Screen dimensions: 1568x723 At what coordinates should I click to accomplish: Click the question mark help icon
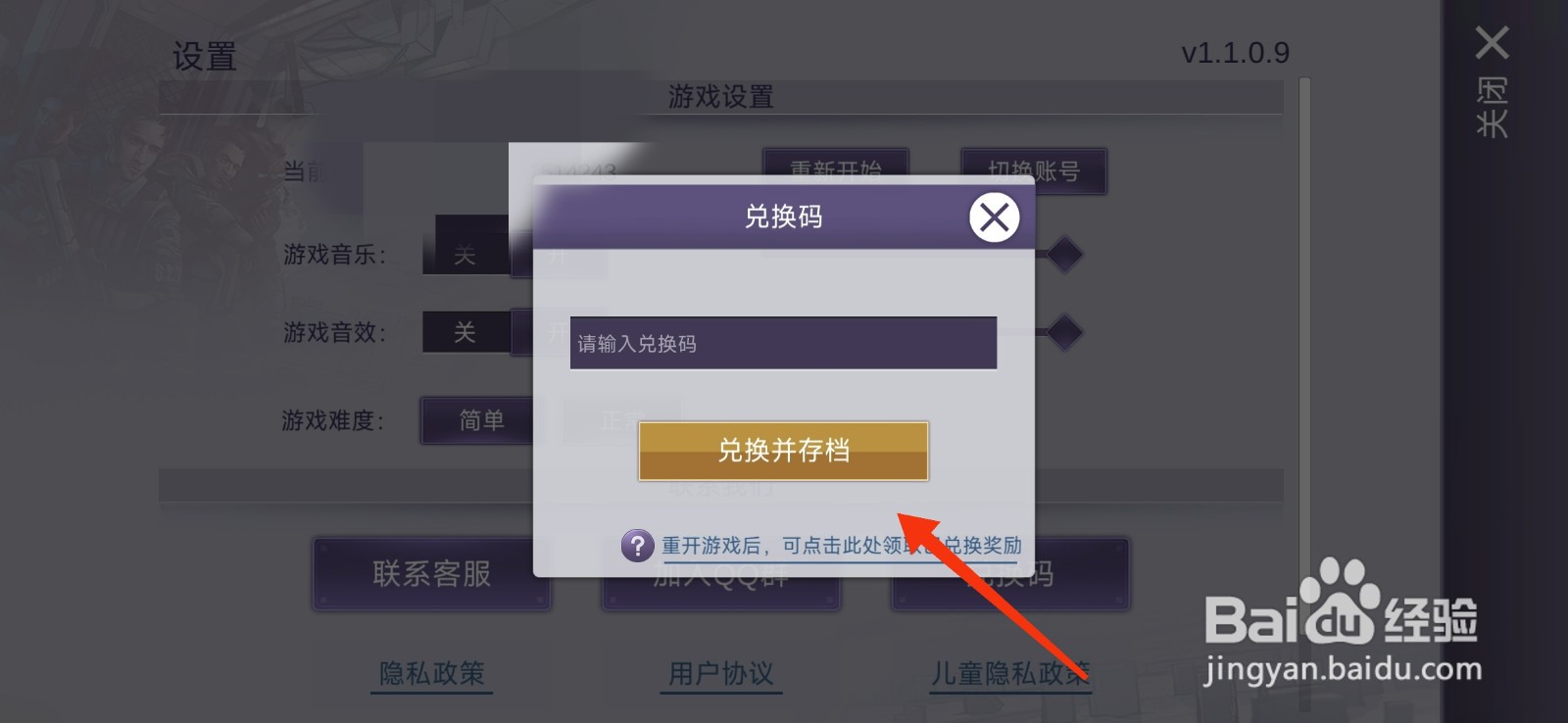pos(637,546)
